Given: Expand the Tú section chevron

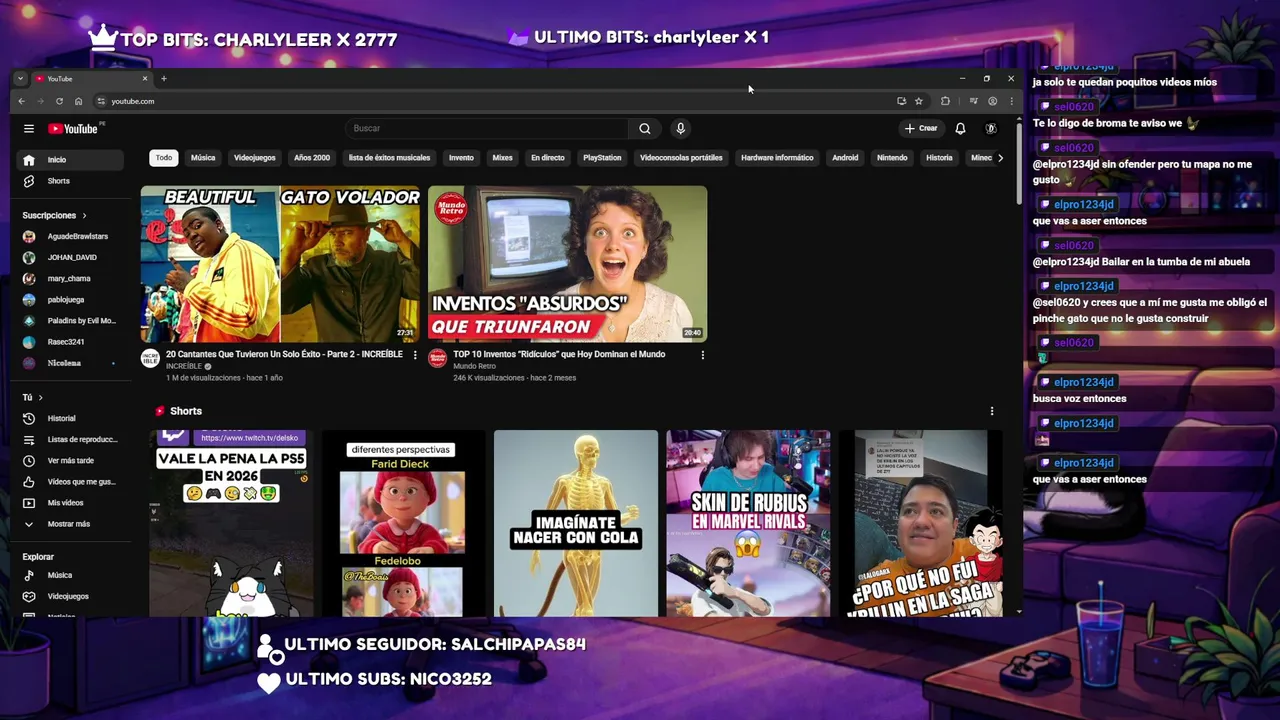Looking at the screenshot, I should coord(40,397).
